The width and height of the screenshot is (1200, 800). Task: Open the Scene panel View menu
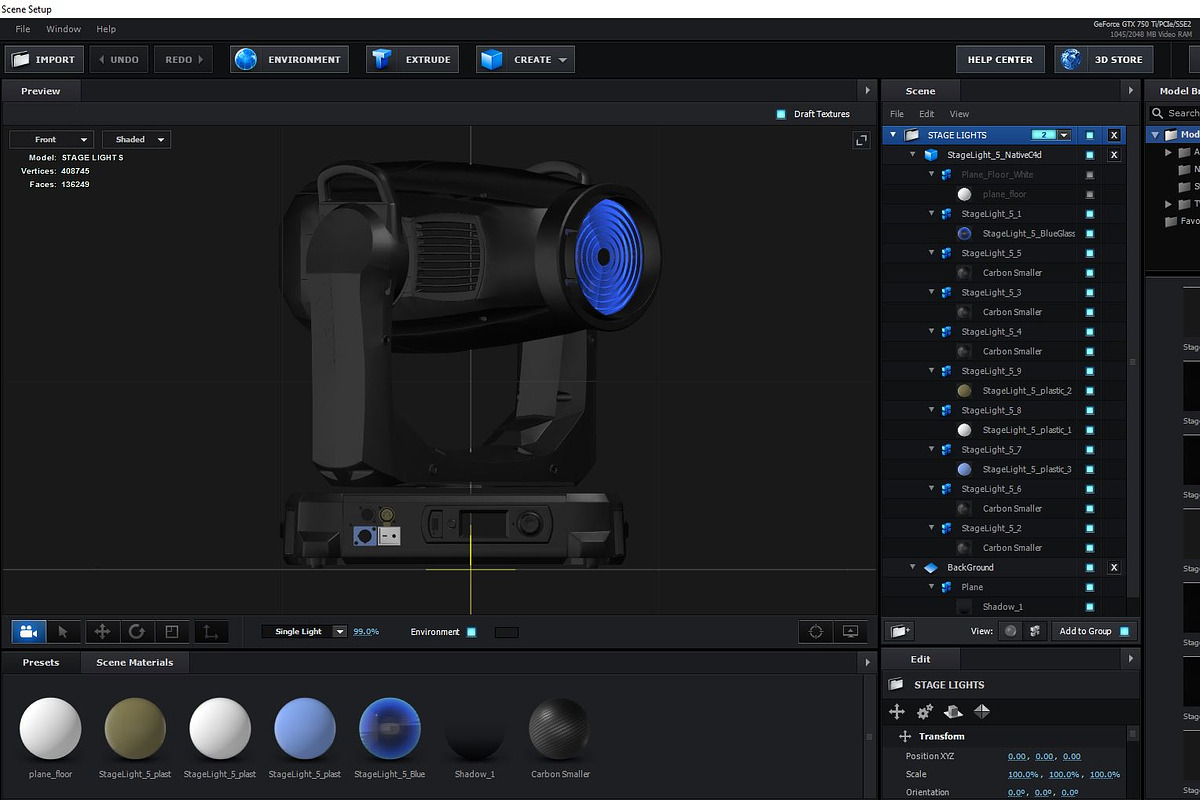point(959,114)
